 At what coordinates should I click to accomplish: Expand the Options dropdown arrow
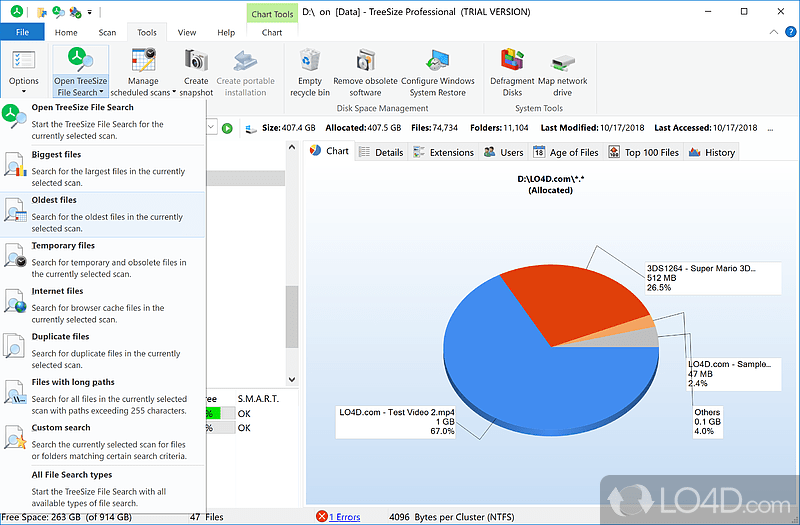(x=23, y=92)
